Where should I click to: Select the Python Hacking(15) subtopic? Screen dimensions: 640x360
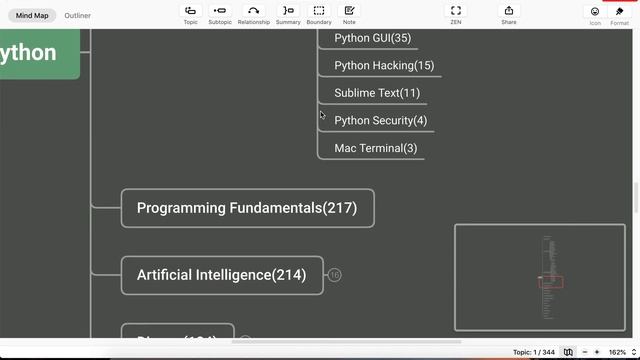(x=384, y=66)
